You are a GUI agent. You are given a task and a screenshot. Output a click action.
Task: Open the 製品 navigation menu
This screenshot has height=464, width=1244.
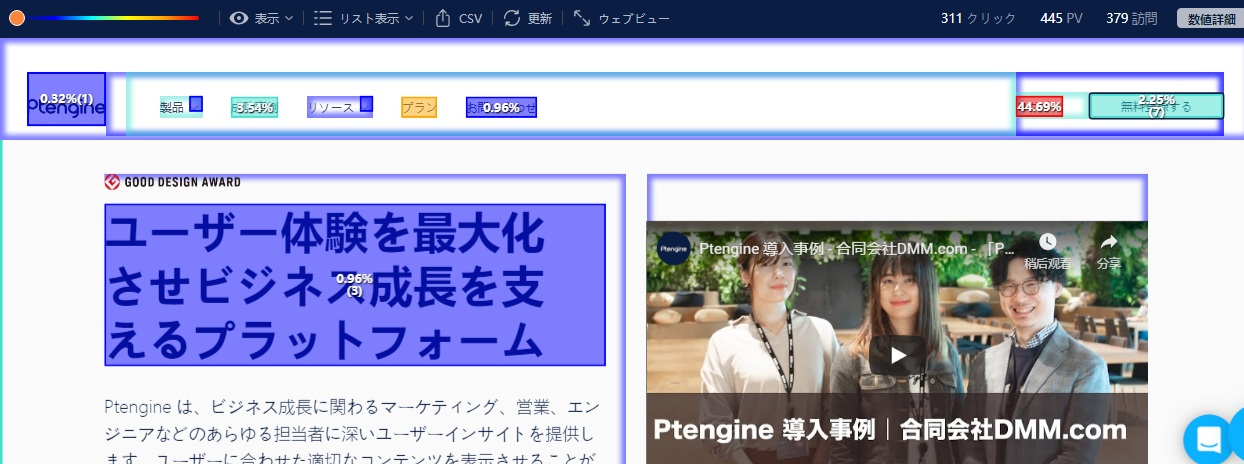[x=181, y=107]
